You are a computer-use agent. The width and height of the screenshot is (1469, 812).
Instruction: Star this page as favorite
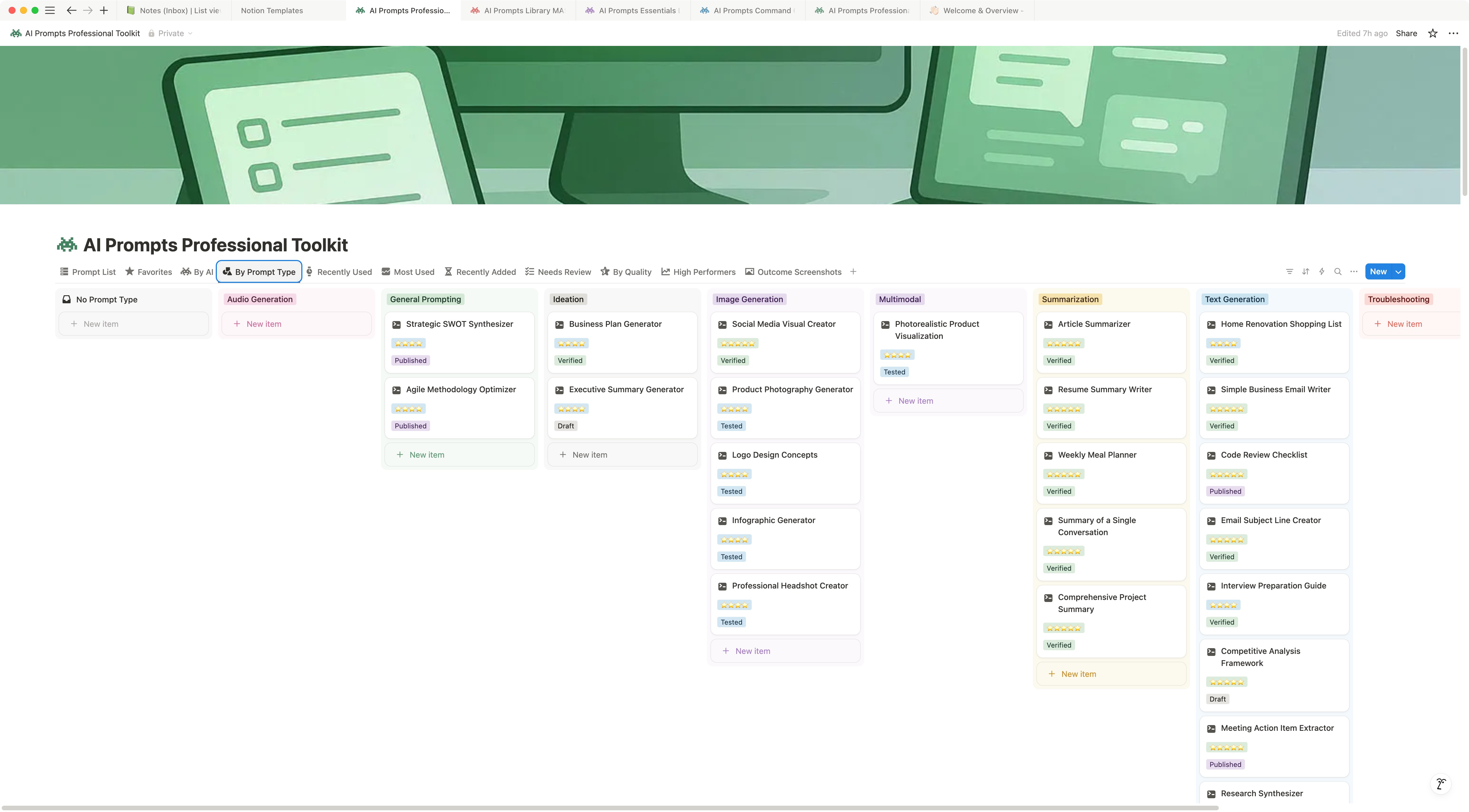[1433, 33]
